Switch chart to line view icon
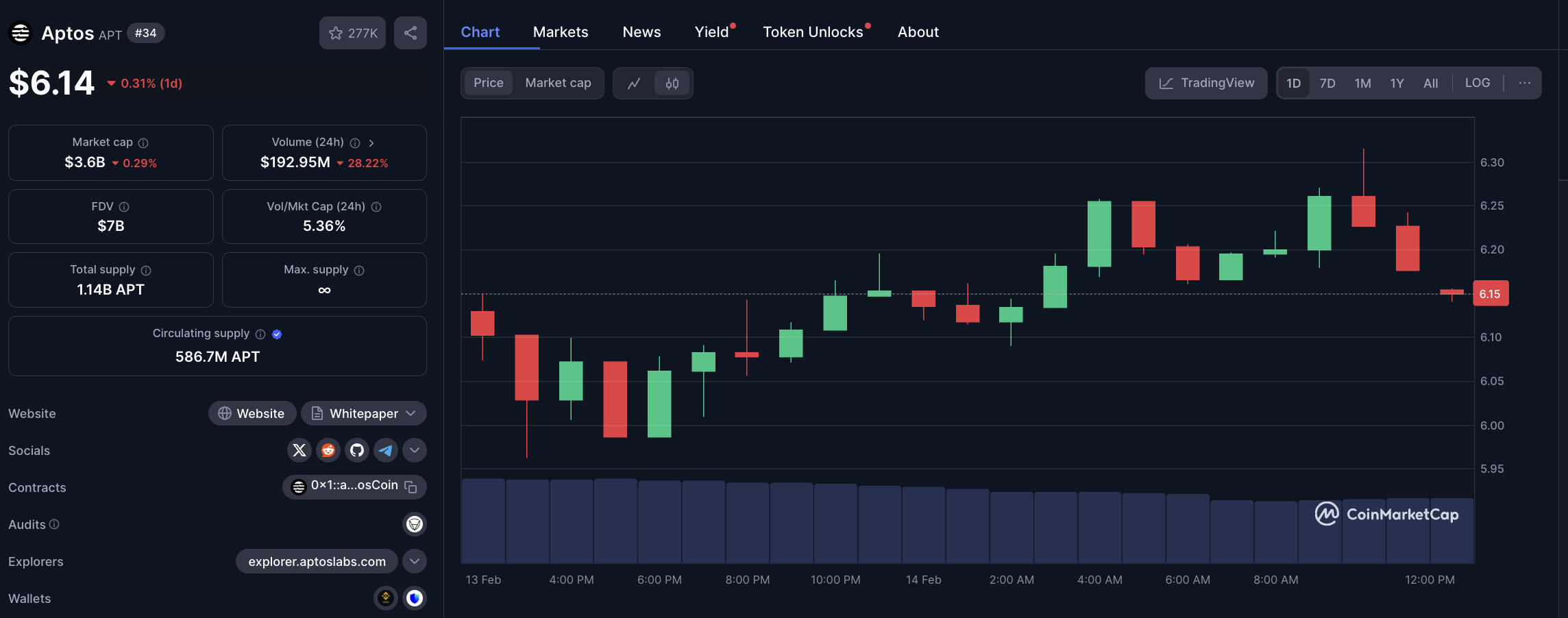Screen dimensions: 1568x618 634,83
